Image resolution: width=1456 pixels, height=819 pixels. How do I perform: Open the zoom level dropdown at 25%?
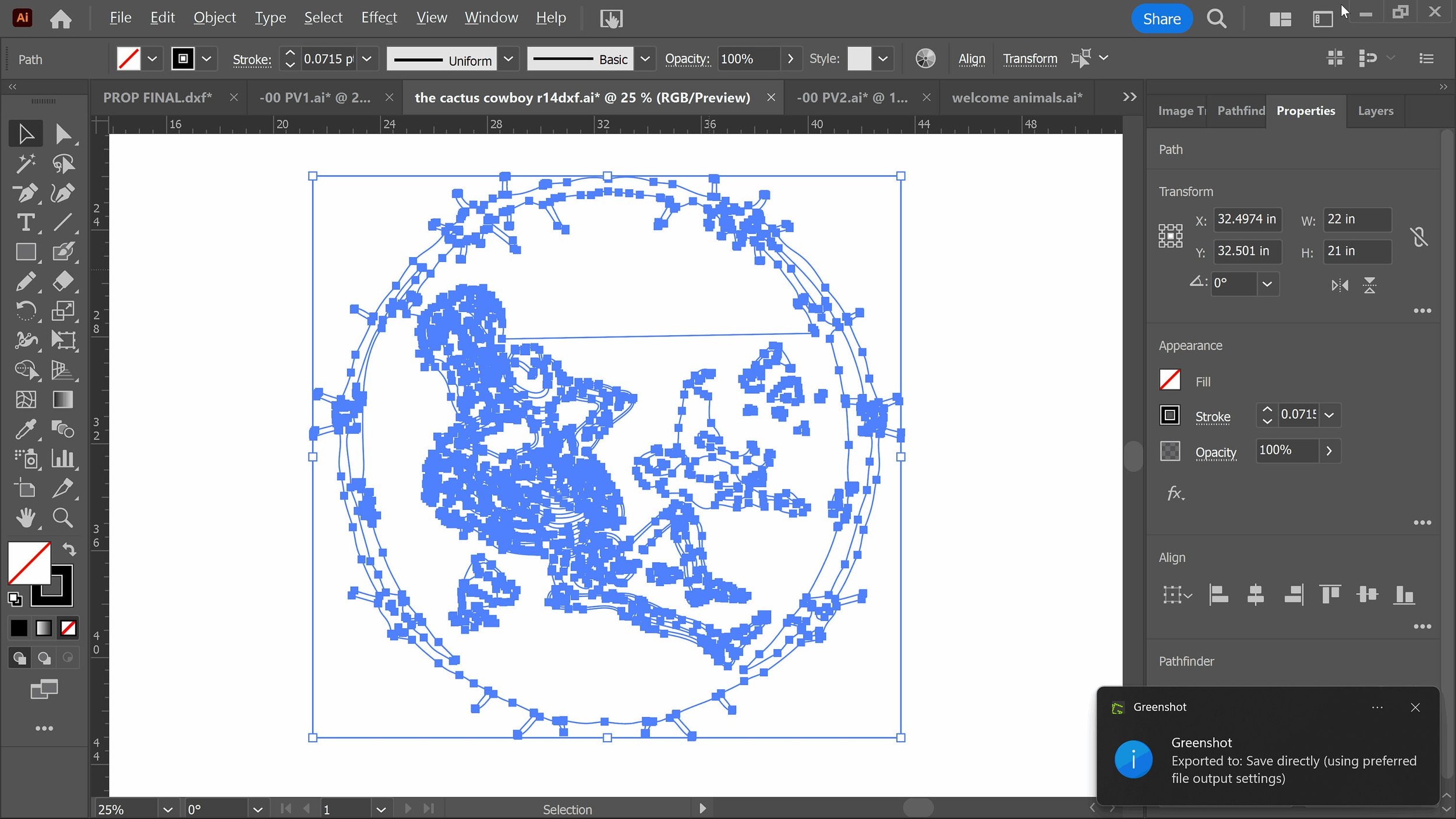coord(168,809)
